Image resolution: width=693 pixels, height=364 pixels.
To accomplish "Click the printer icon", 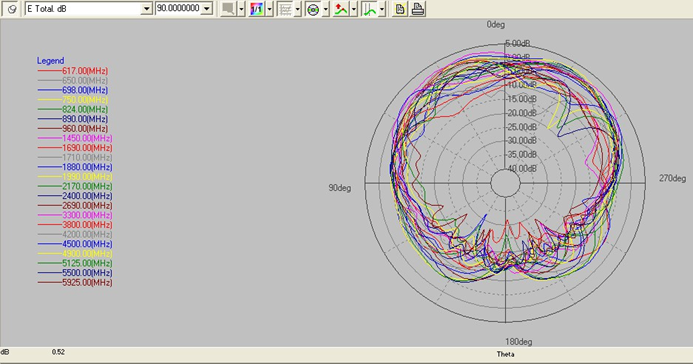I will pyautogui.click(x=418, y=9).
